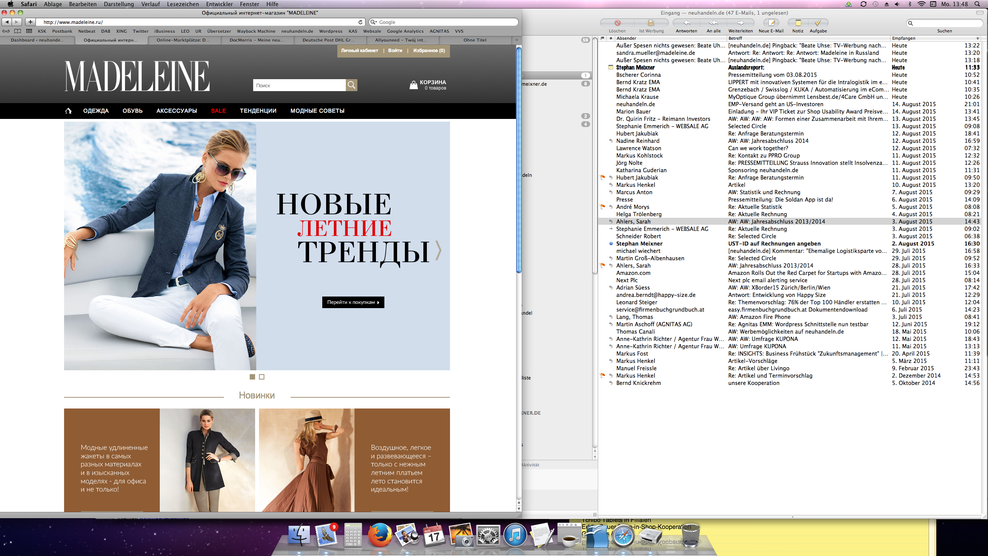Screen dimensions: 988x556
Task: Click the Wi-Fi icon in the menu bar
Action: 921,4
